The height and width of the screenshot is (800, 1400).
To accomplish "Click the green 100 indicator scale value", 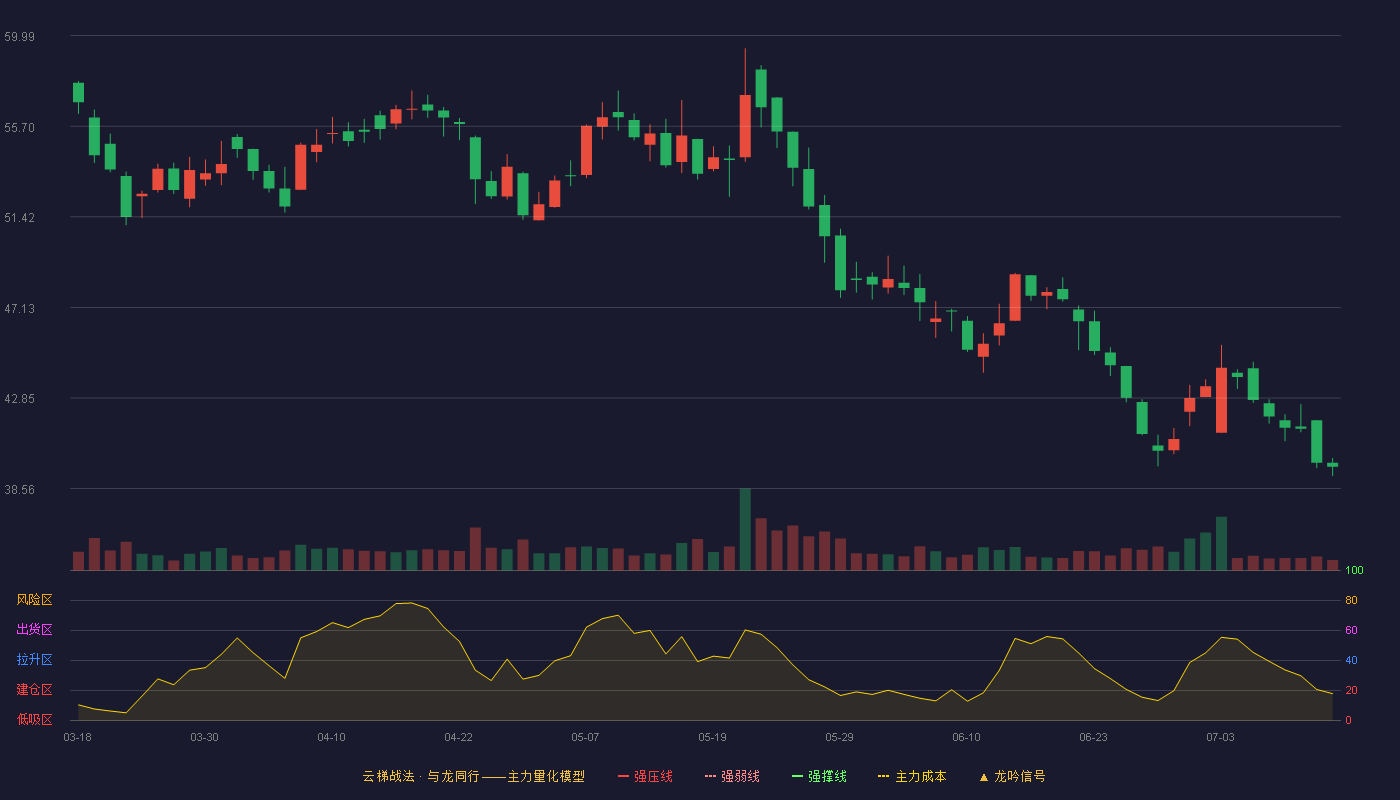I will 1354,570.
